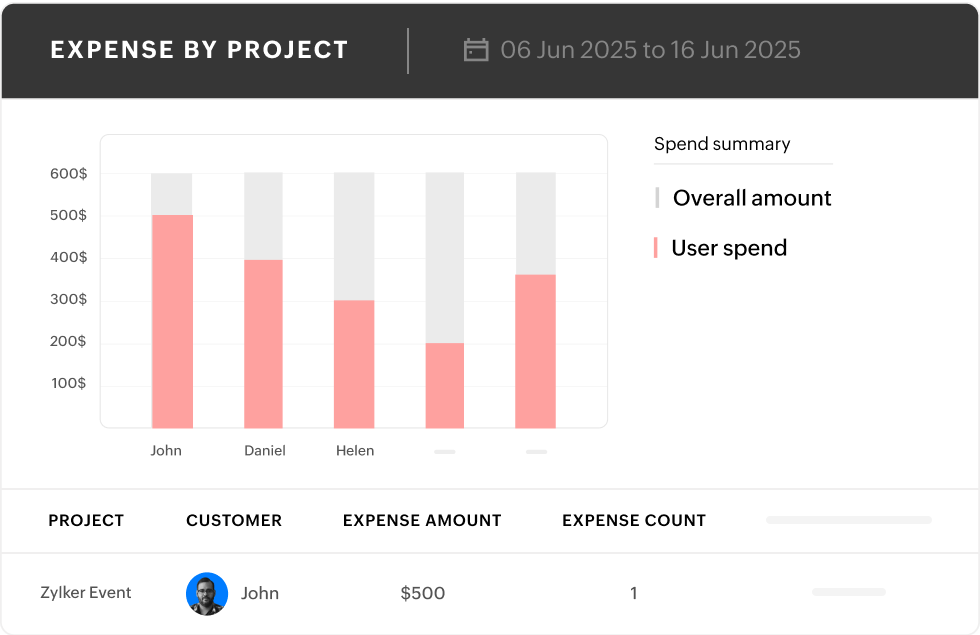The width and height of the screenshot is (980, 635).
Task: Switch to the Expense by Project header tab
Action: [x=199, y=49]
